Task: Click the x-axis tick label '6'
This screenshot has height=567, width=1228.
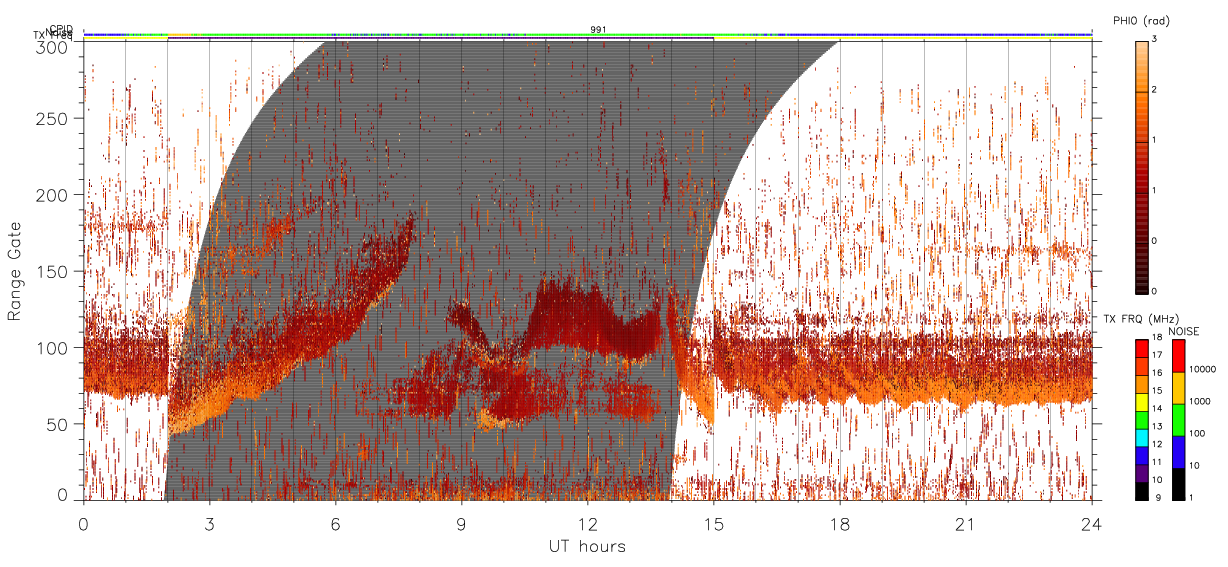Action: click(335, 524)
